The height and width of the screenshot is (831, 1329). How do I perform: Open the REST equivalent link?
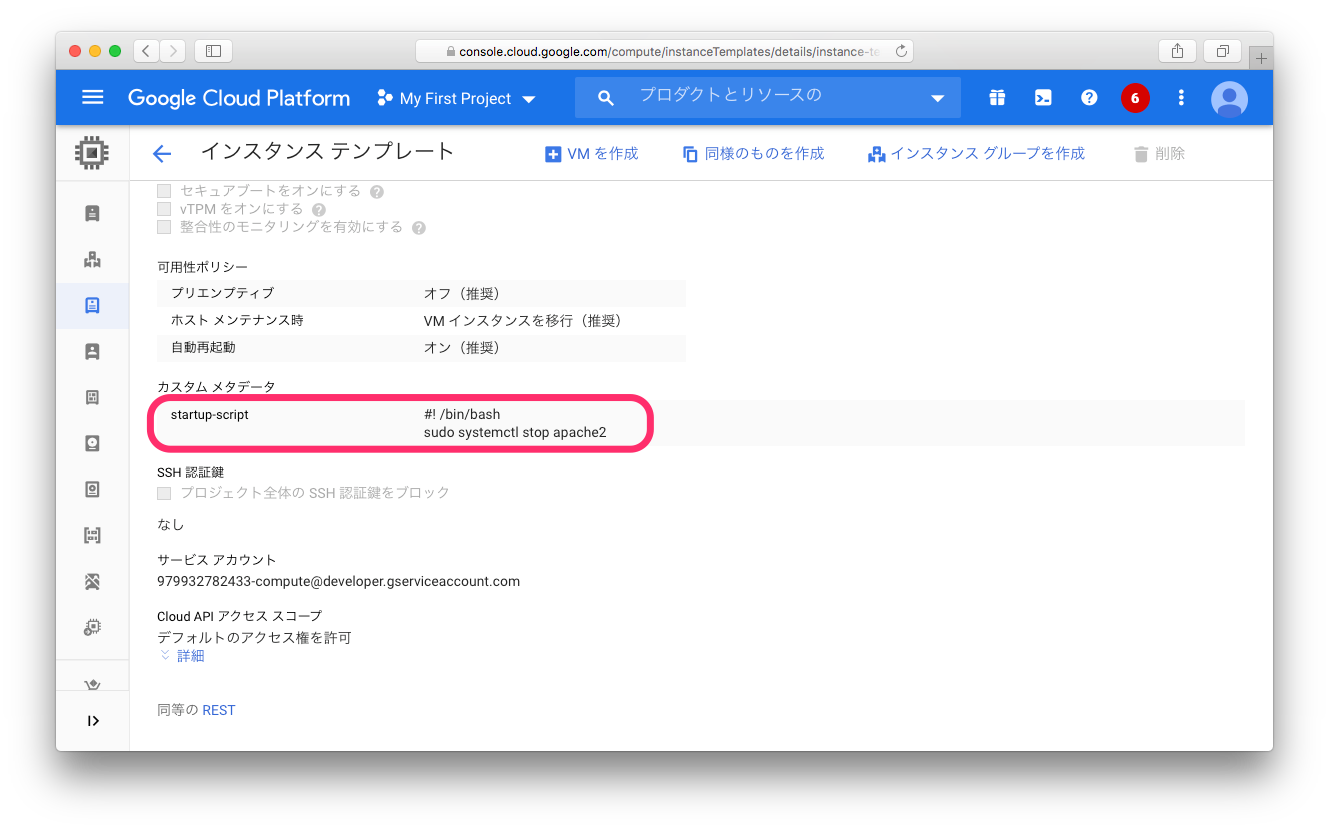219,710
